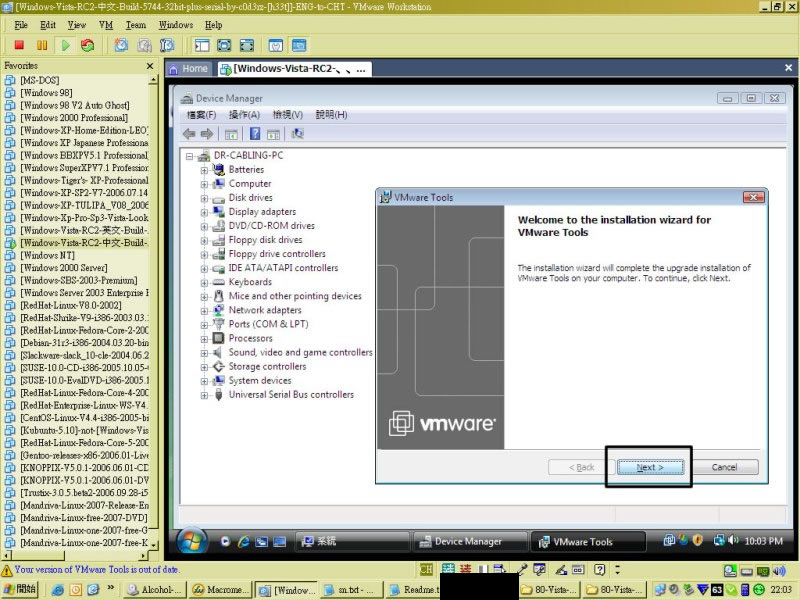
Task: Click the Back arrow in Device Manager toolbar
Action: [x=189, y=134]
